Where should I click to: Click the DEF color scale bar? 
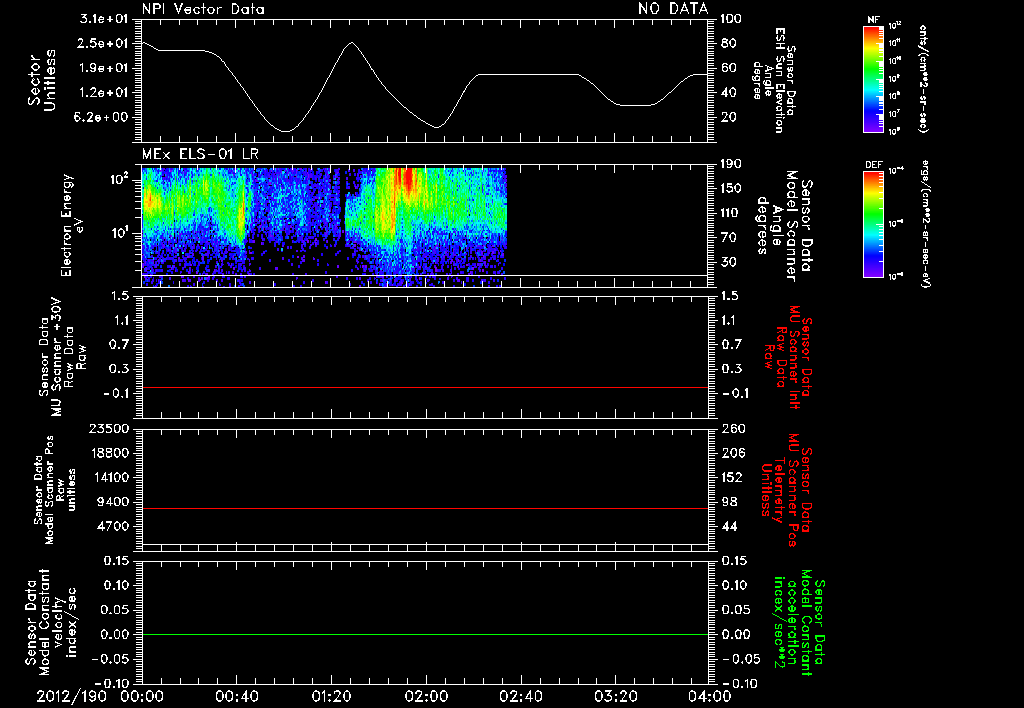[x=873, y=224]
